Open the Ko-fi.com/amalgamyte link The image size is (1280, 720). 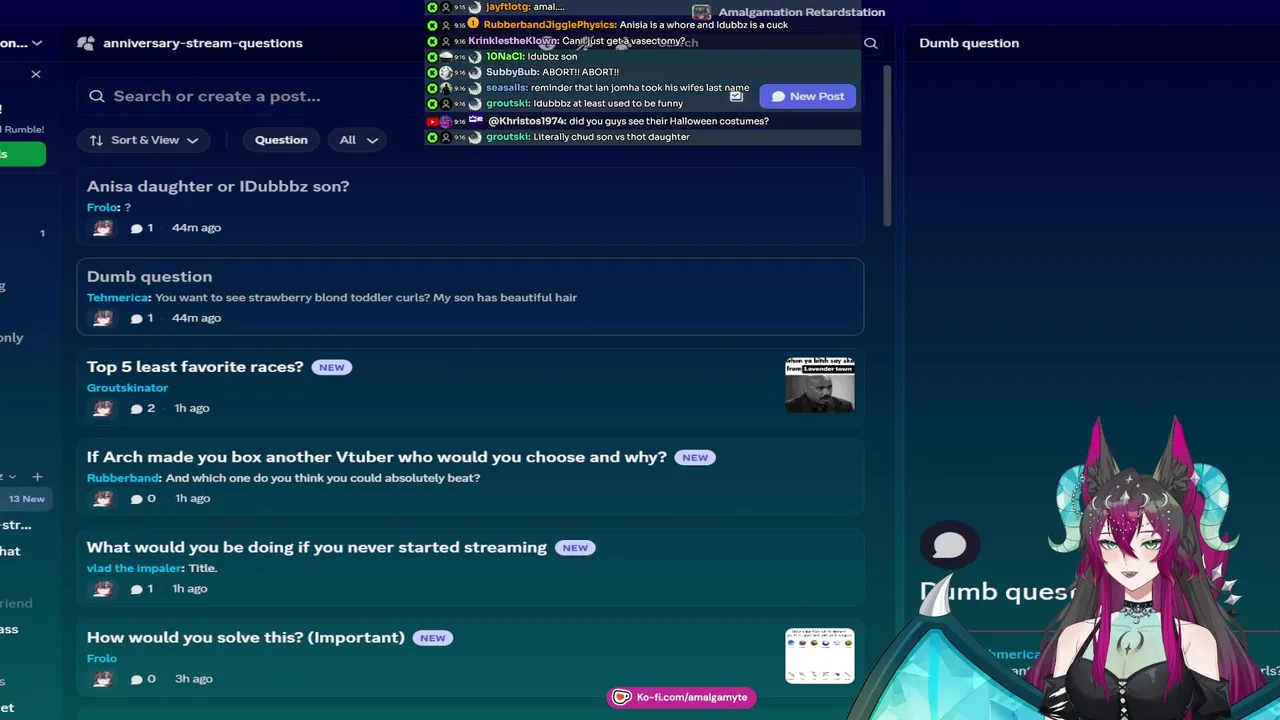[692, 697]
